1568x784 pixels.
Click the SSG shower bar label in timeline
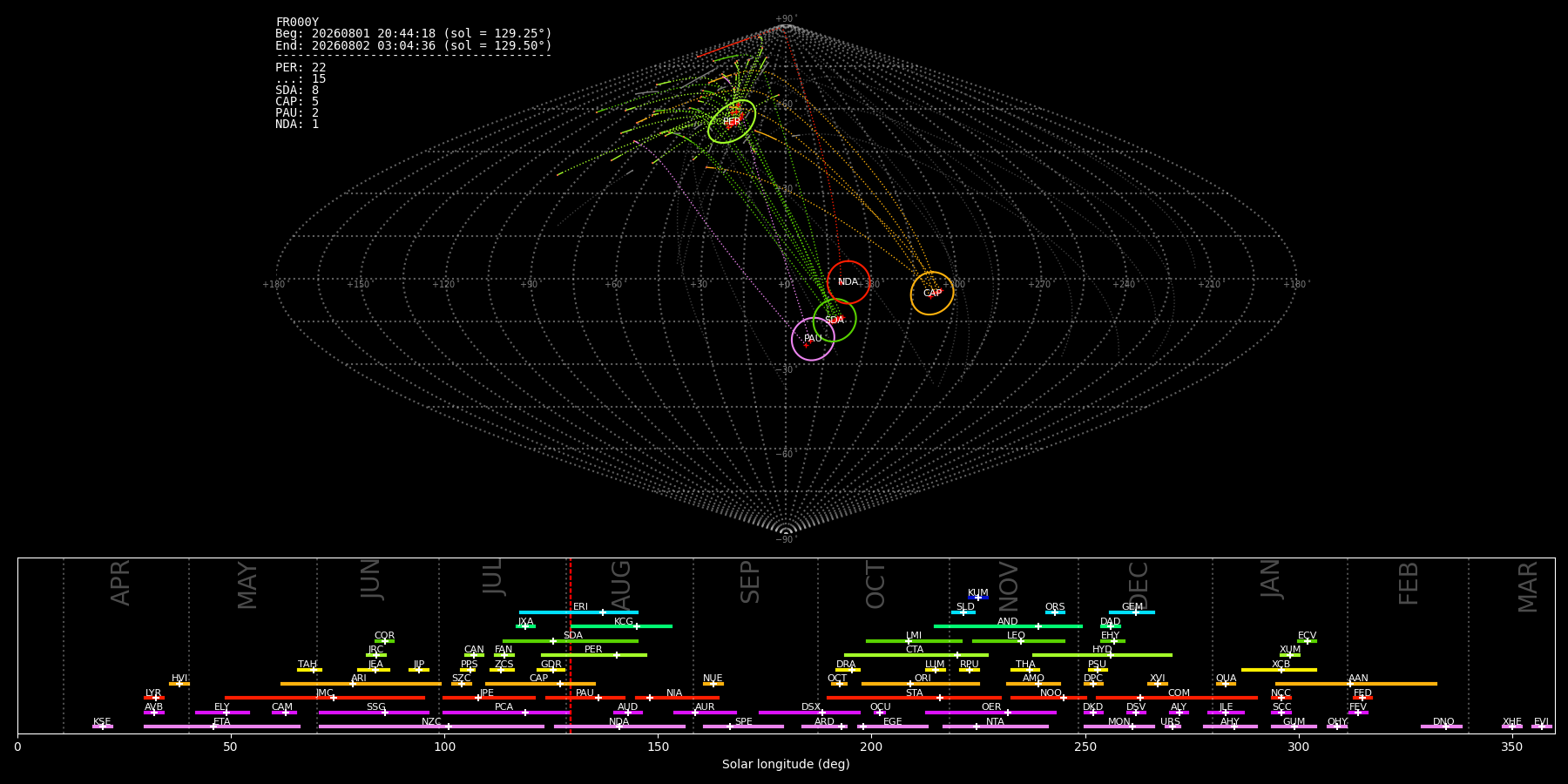[375, 707]
